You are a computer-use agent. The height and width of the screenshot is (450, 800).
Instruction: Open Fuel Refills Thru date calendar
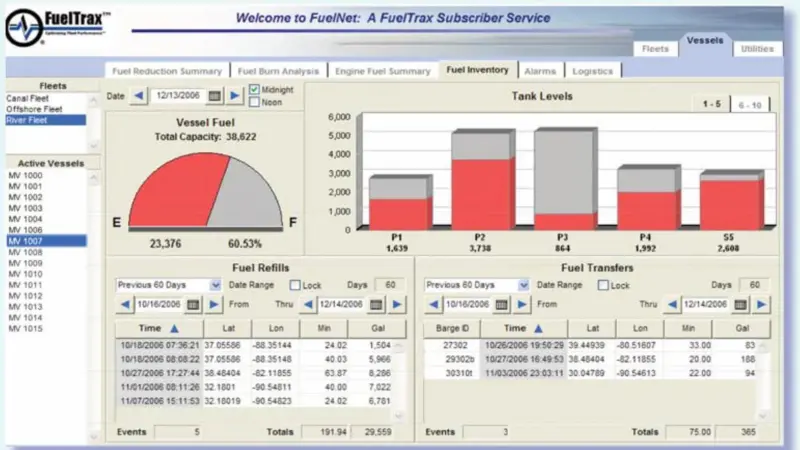[x=376, y=305]
